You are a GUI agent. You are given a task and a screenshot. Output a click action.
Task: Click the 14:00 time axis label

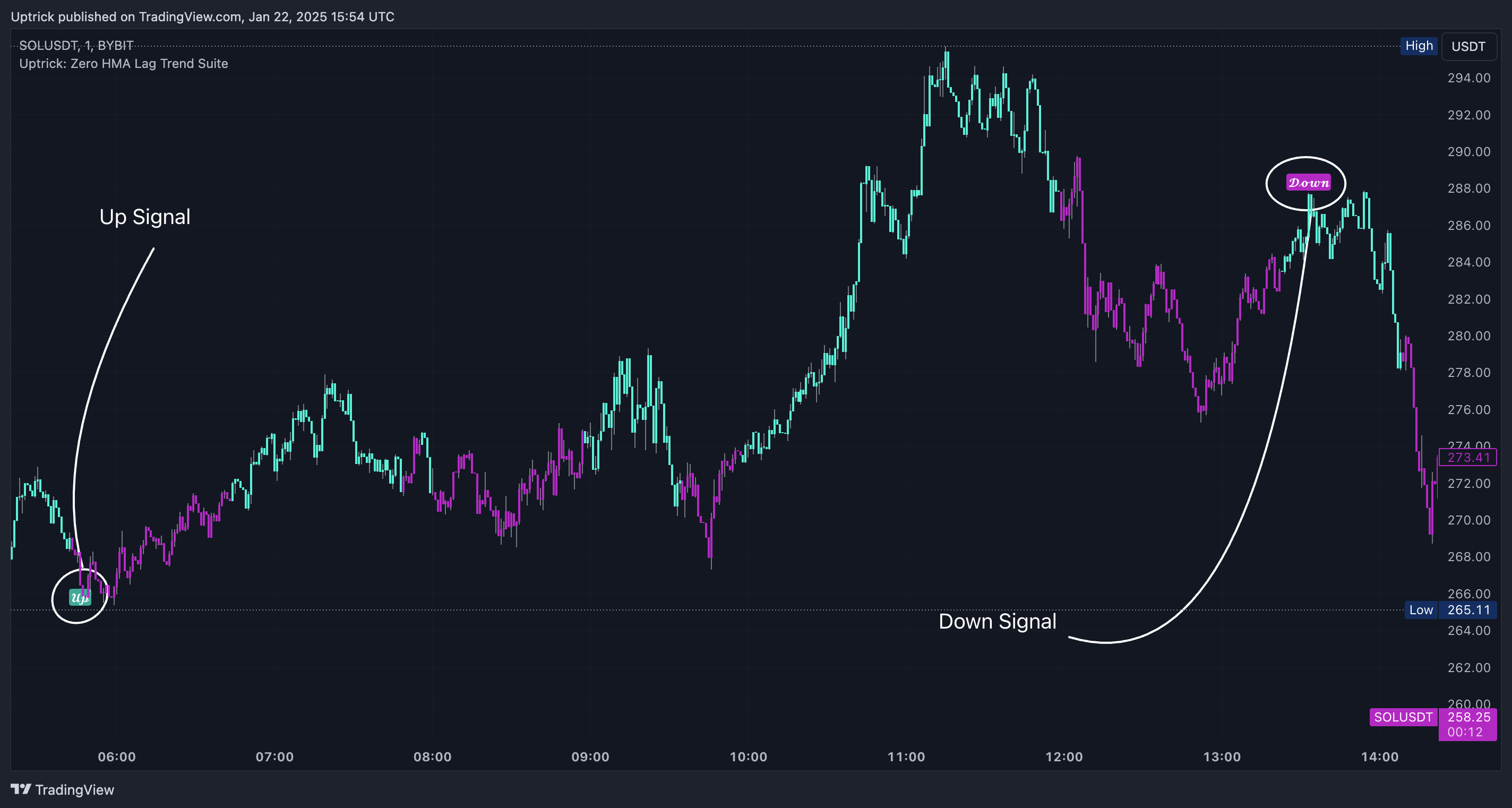(1380, 757)
